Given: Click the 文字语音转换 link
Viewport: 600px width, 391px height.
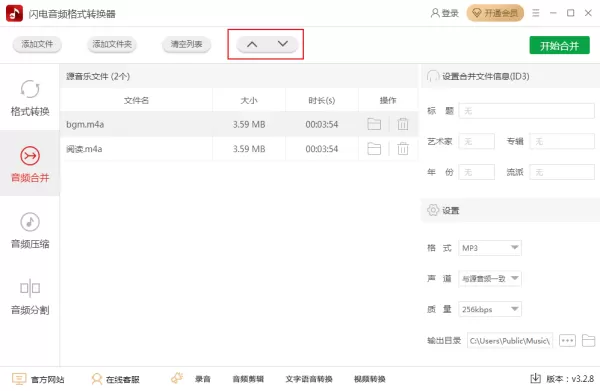Looking at the screenshot, I should coord(309,379).
